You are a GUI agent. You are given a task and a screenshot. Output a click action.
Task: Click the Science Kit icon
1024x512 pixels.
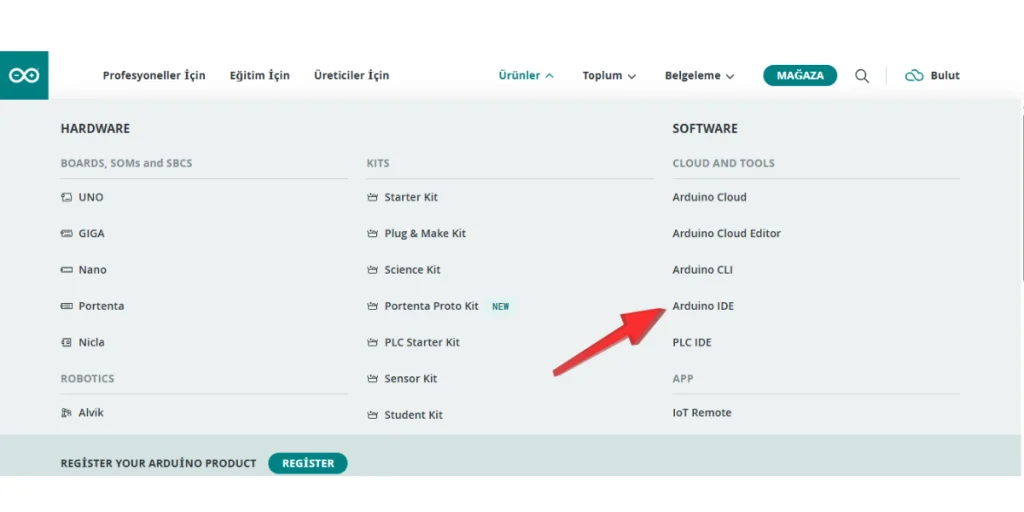373,270
